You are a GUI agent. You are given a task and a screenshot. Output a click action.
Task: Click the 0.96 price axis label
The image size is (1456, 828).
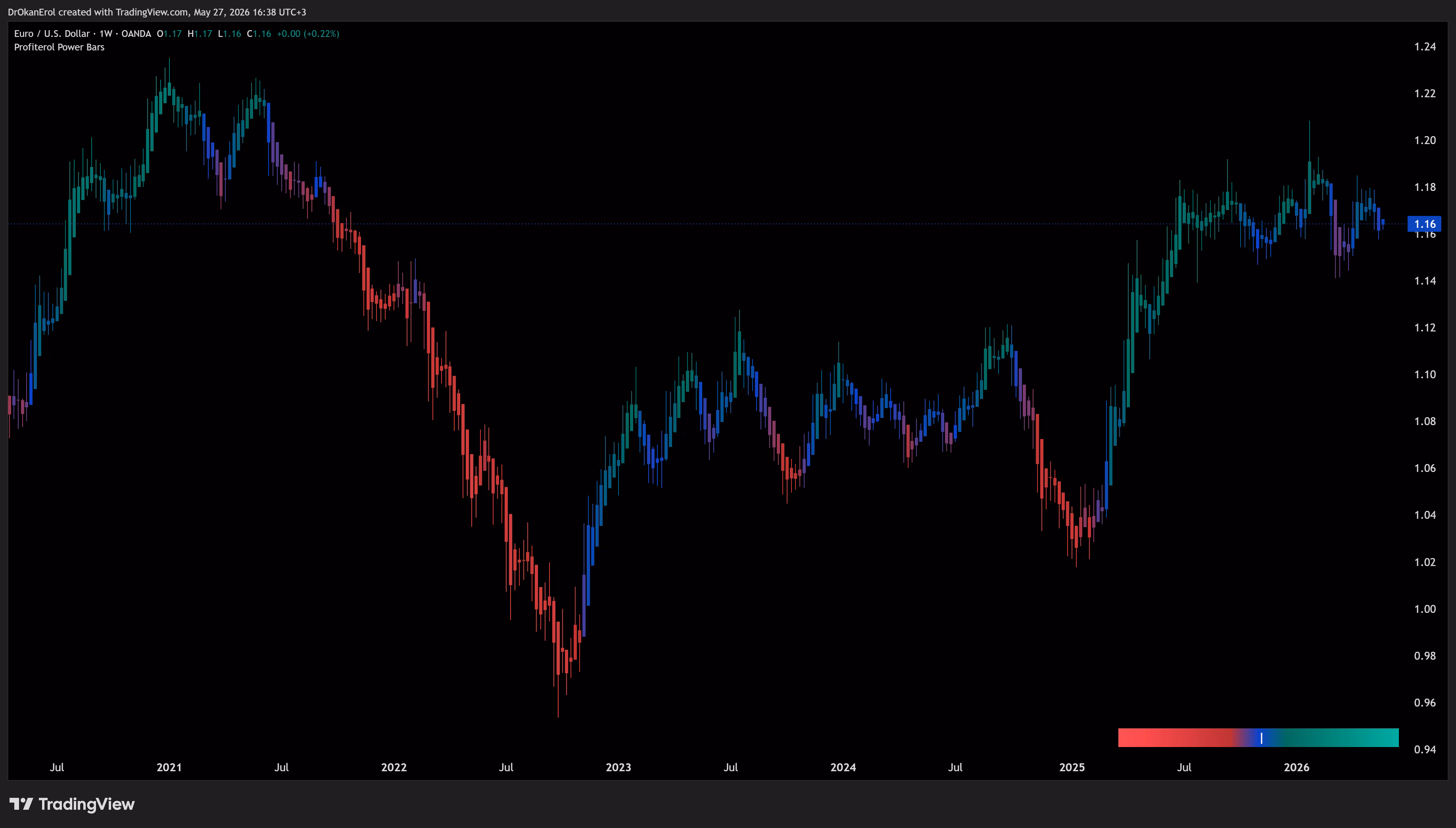[x=1425, y=703]
